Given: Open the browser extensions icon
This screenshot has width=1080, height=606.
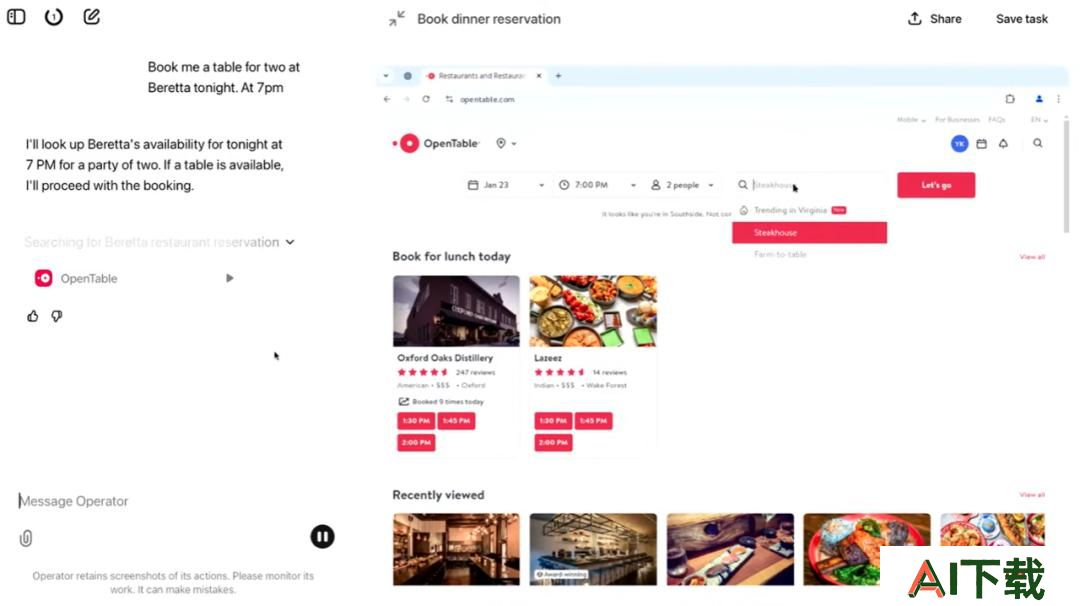Looking at the screenshot, I should click(1010, 99).
